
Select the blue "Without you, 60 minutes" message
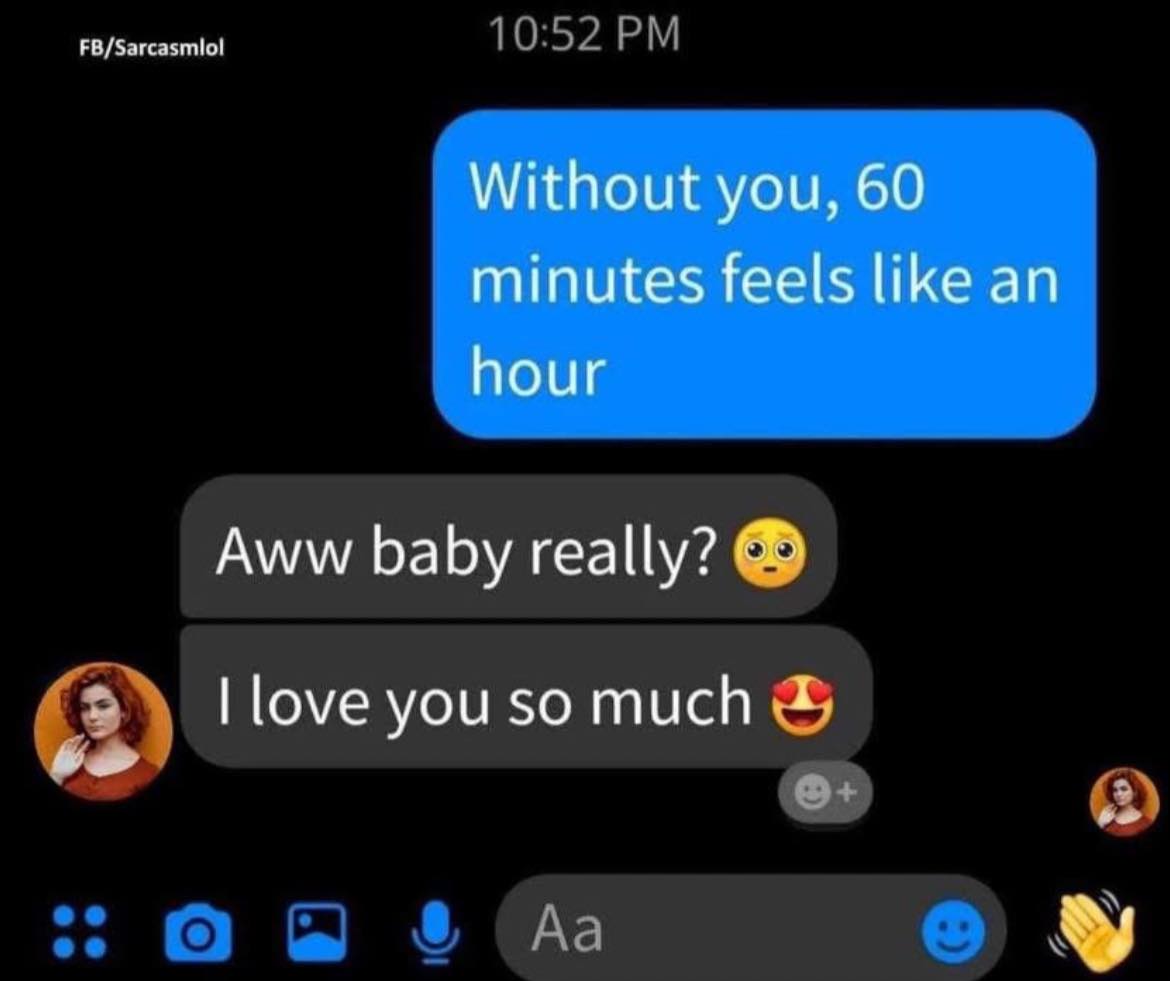pos(765,274)
